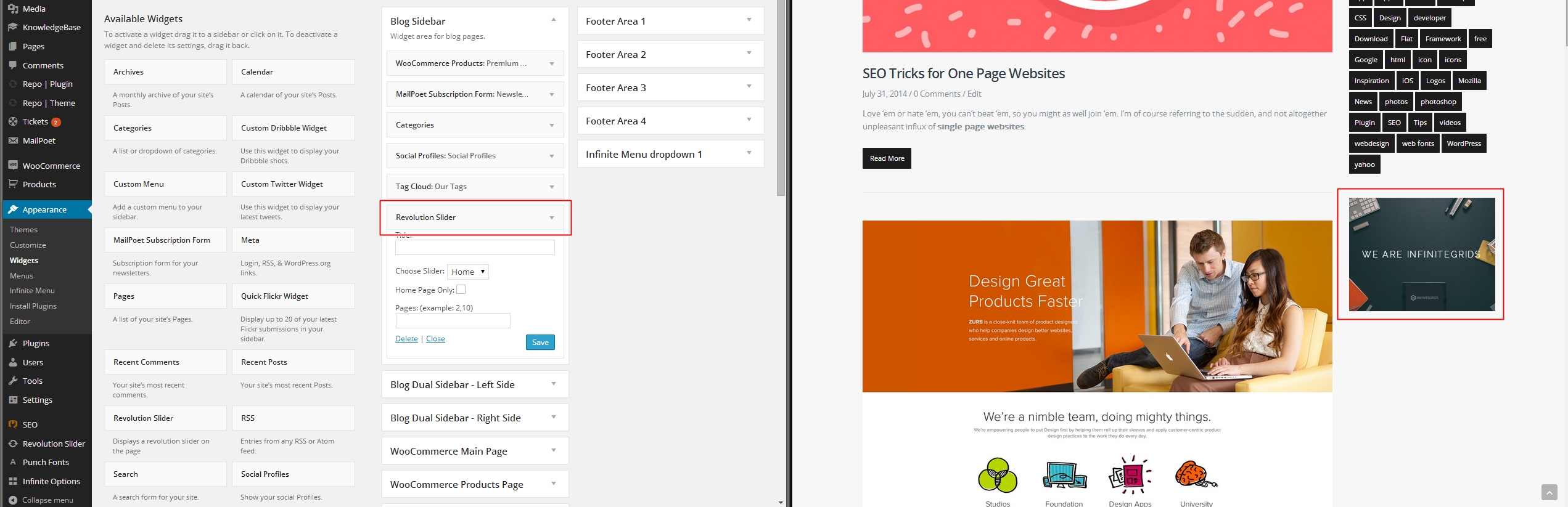Expand Categories widget in Blog Sidebar
The width and height of the screenshot is (1568, 507).
pos(552,125)
